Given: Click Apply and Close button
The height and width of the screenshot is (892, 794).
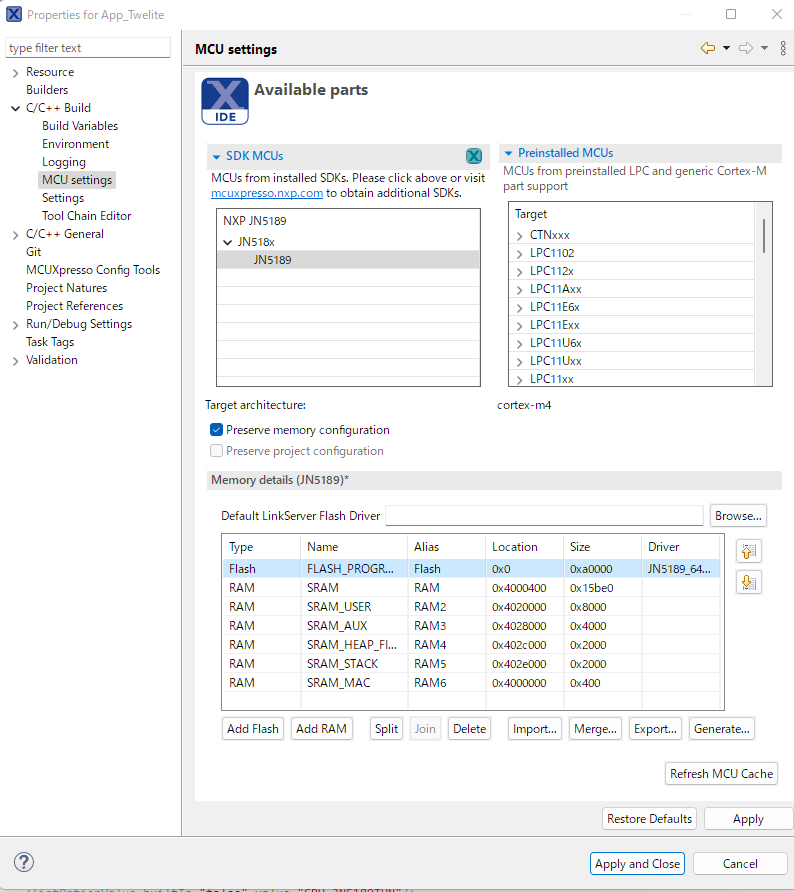Looking at the screenshot, I should tap(637, 864).
